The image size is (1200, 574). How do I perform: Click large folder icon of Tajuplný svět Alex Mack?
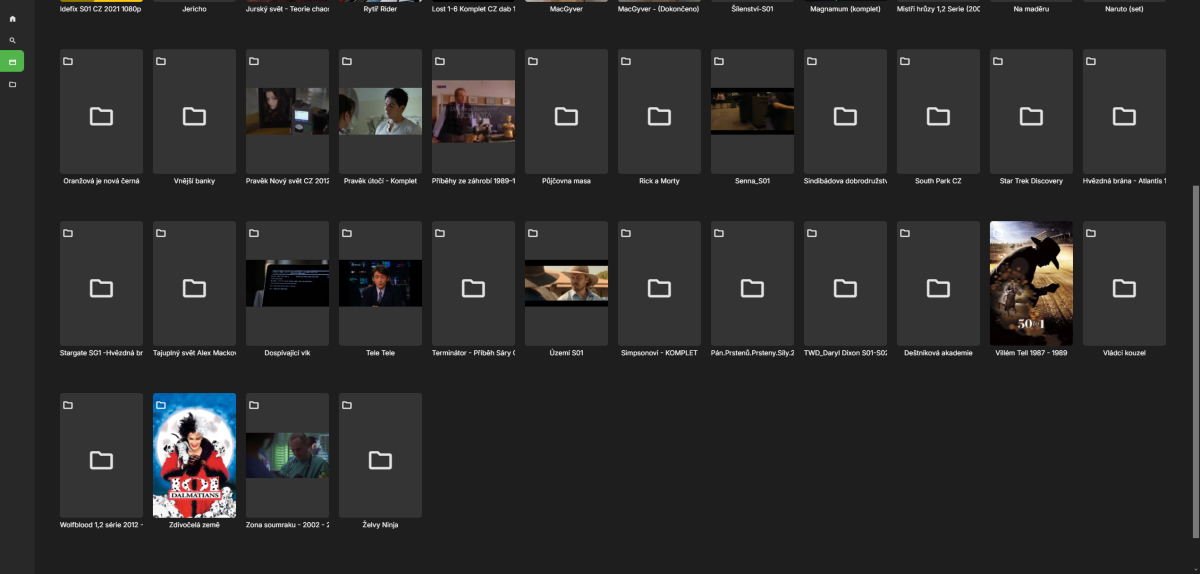tap(194, 288)
